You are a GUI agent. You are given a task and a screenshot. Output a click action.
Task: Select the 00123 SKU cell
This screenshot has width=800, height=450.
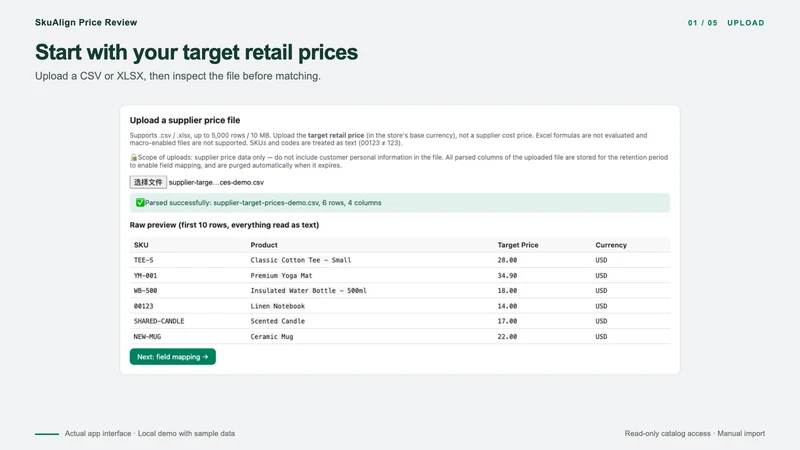[143, 306]
